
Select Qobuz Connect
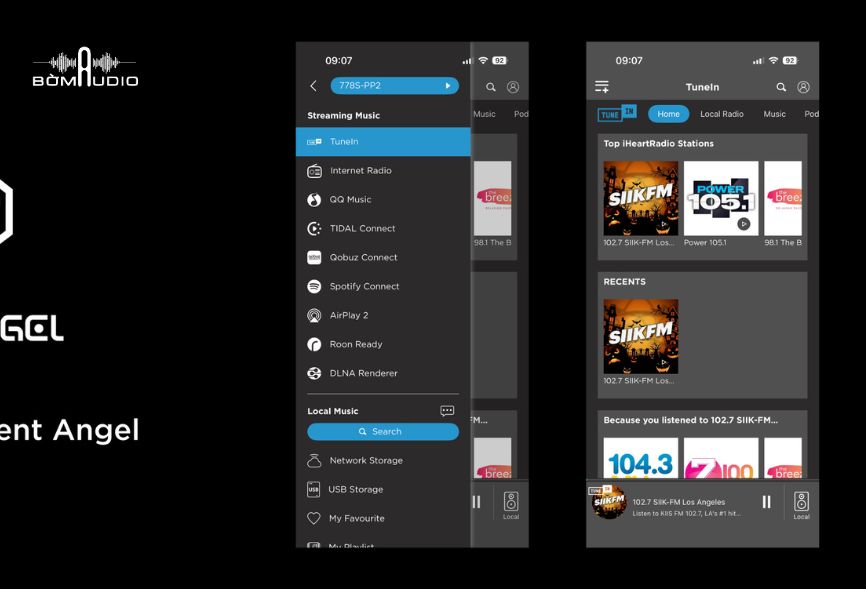point(383,257)
